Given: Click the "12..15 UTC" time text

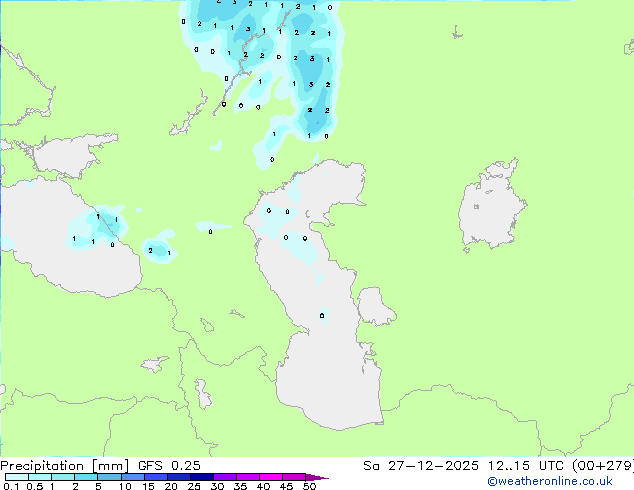Looking at the screenshot, I should click(526, 466).
